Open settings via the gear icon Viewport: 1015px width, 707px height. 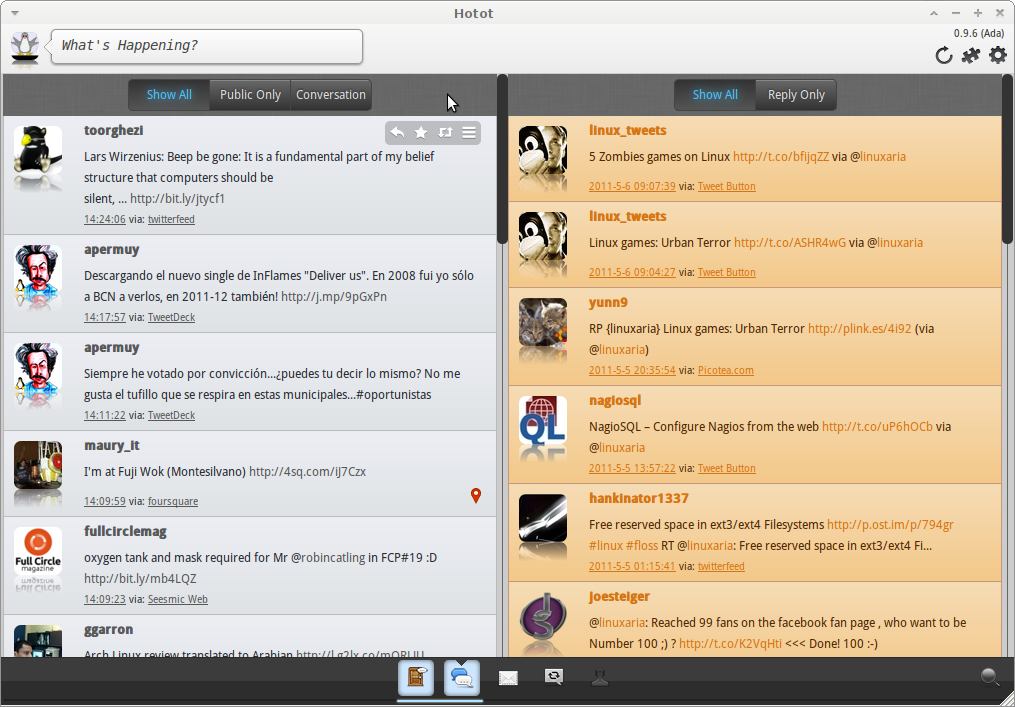click(x=998, y=55)
